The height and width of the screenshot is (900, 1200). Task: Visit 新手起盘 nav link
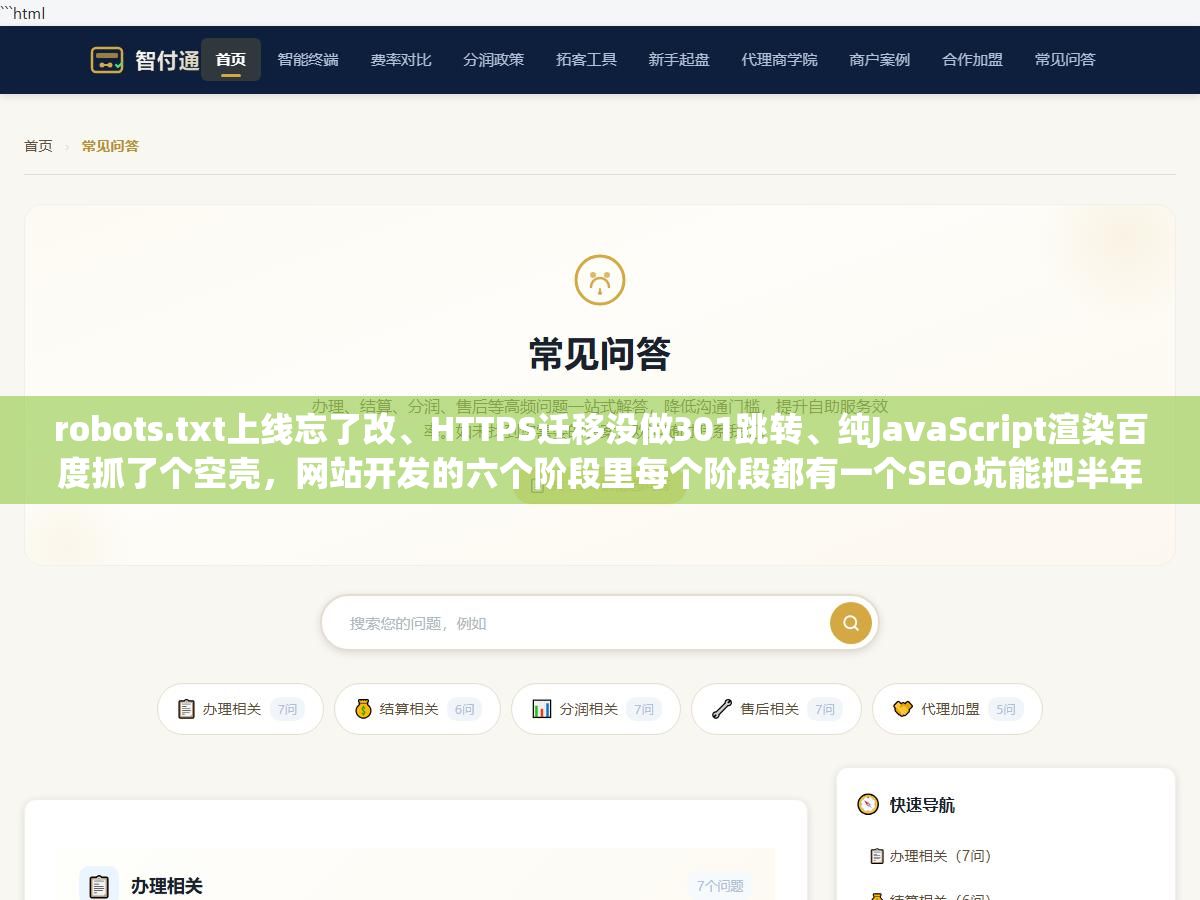pos(679,60)
